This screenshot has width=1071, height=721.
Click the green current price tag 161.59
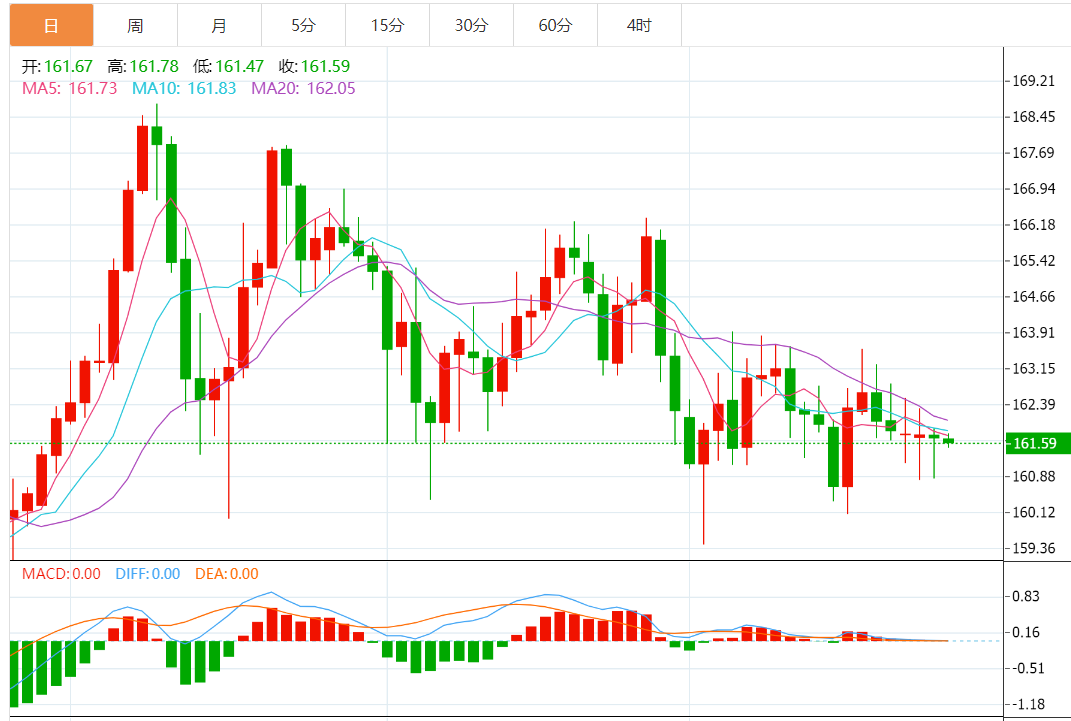click(x=1037, y=443)
